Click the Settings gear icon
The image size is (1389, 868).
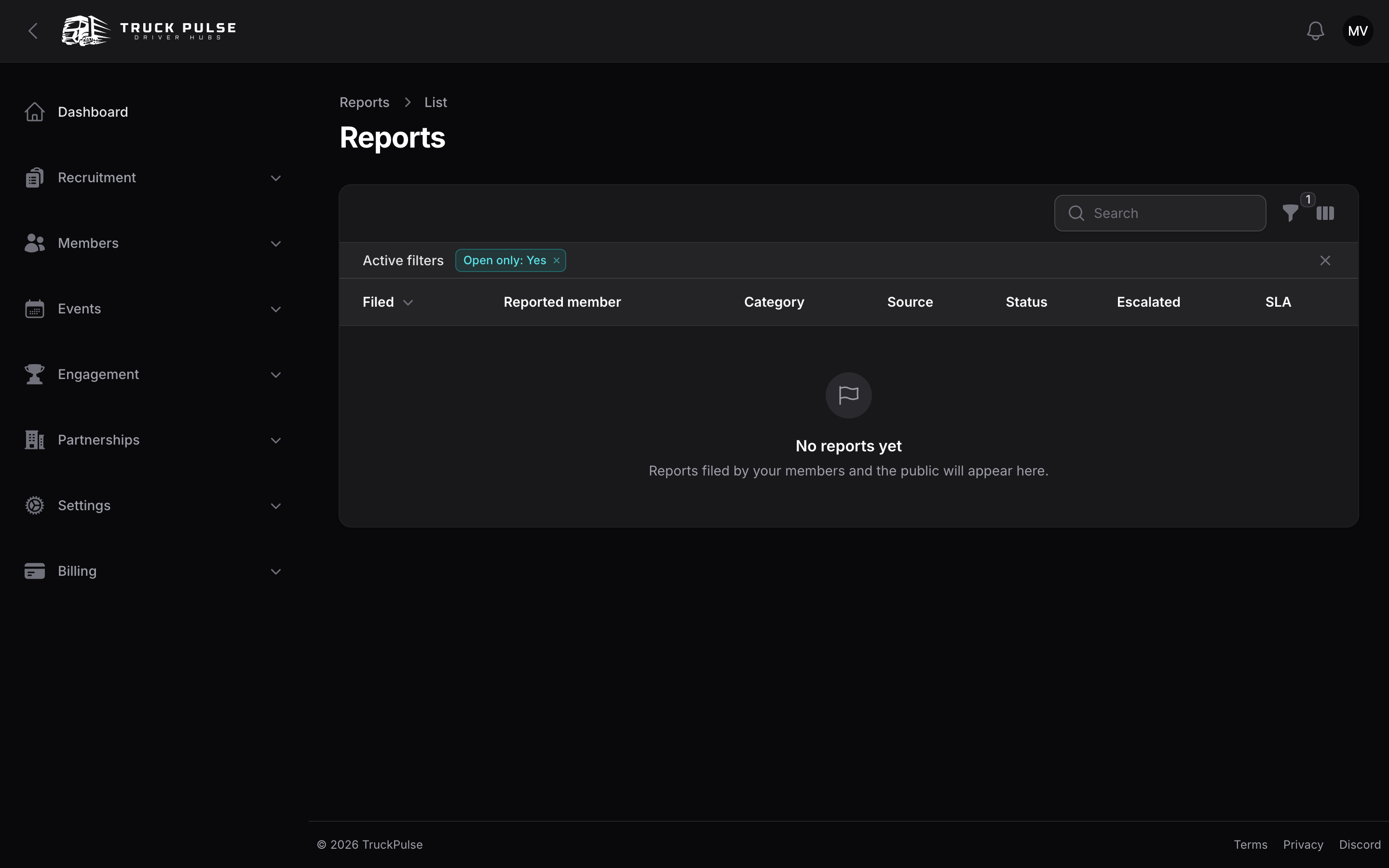pyautogui.click(x=34, y=505)
